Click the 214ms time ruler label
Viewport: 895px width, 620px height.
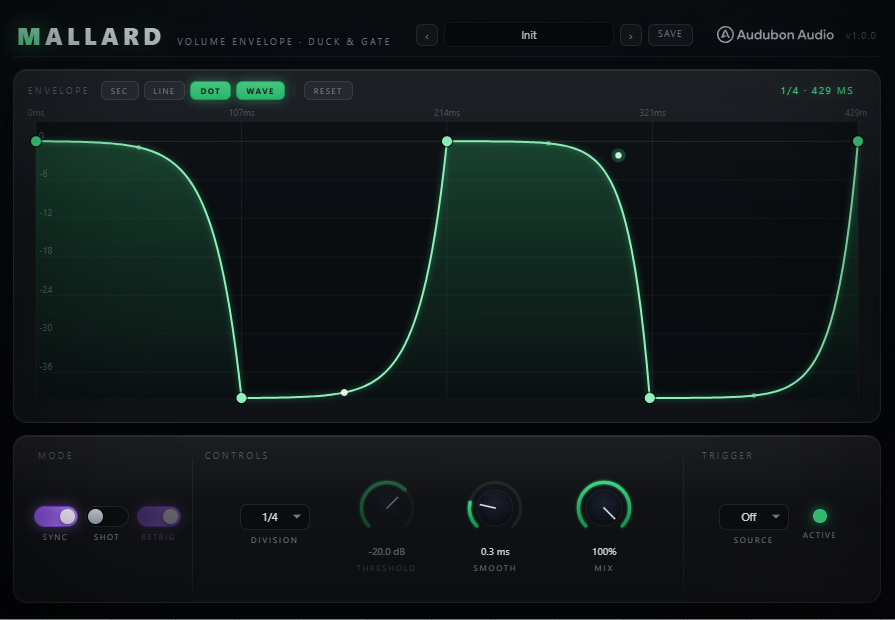pyautogui.click(x=447, y=113)
